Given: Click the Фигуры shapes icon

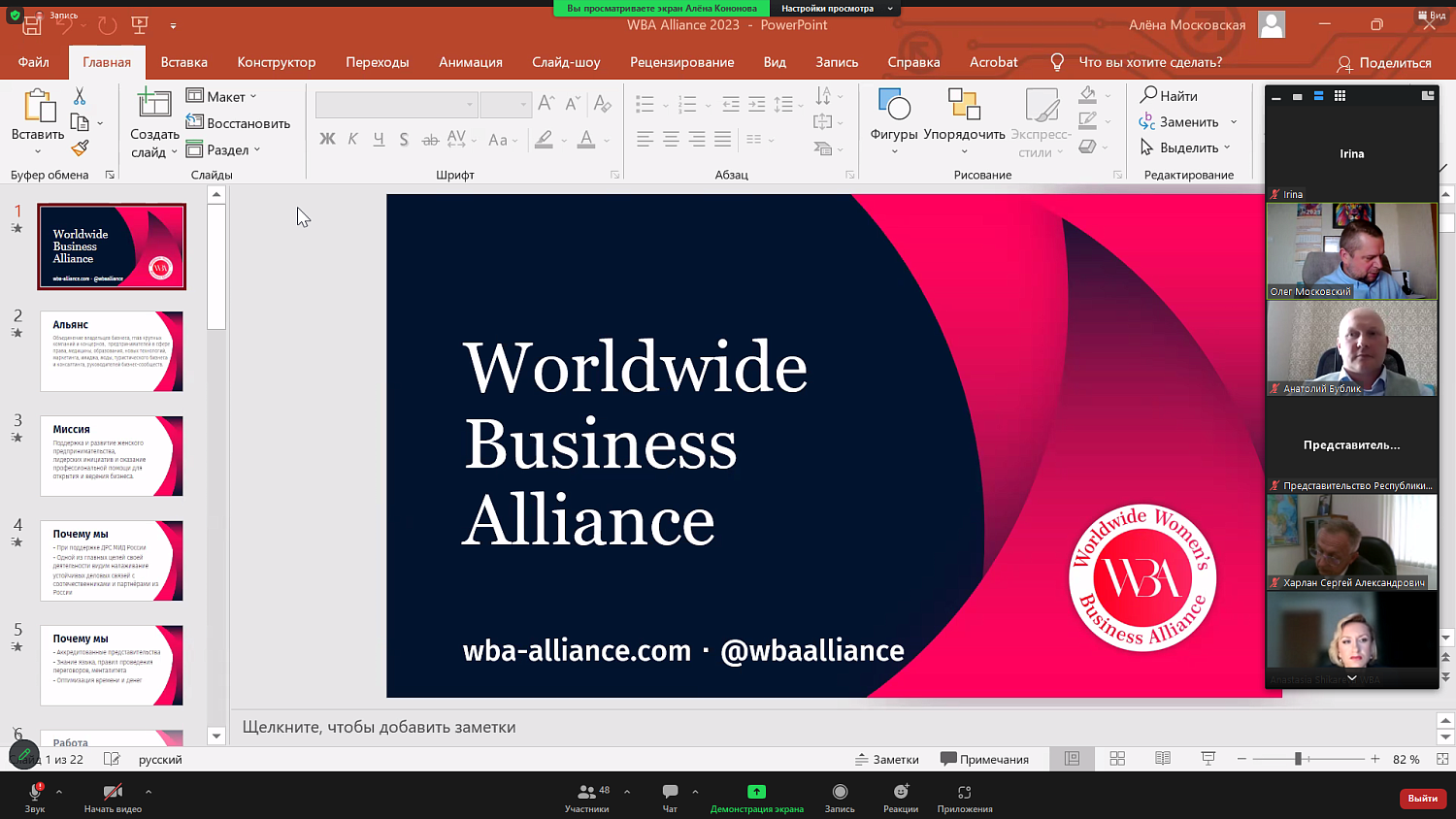Looking at the screenshot, I should coord(893,105).
